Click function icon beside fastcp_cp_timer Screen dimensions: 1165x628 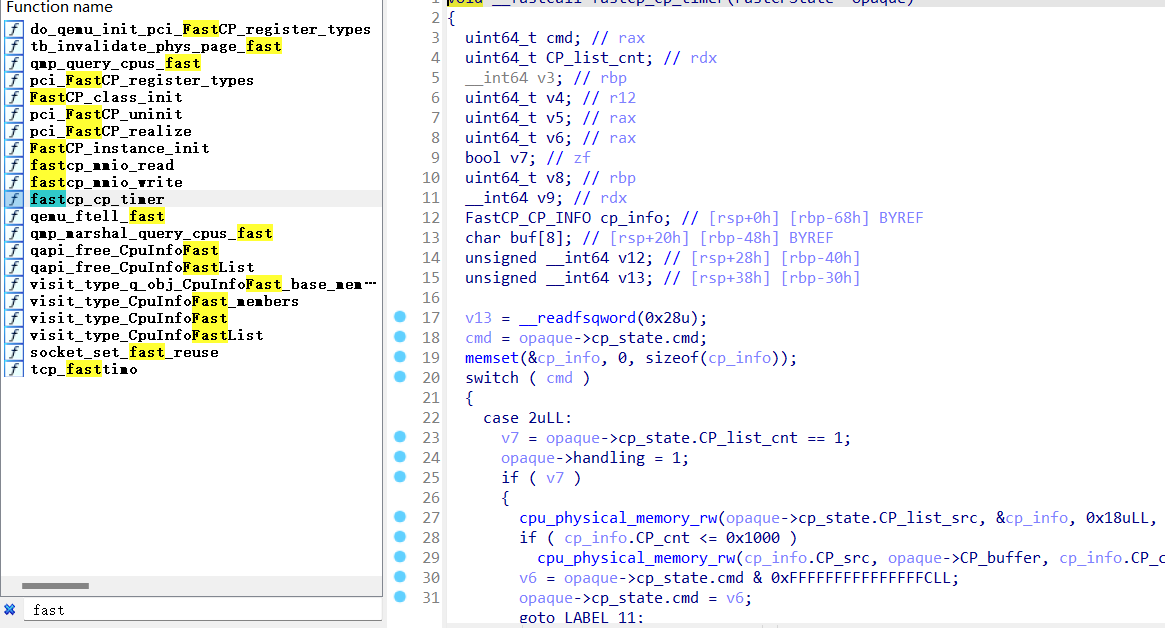point(14,199)
